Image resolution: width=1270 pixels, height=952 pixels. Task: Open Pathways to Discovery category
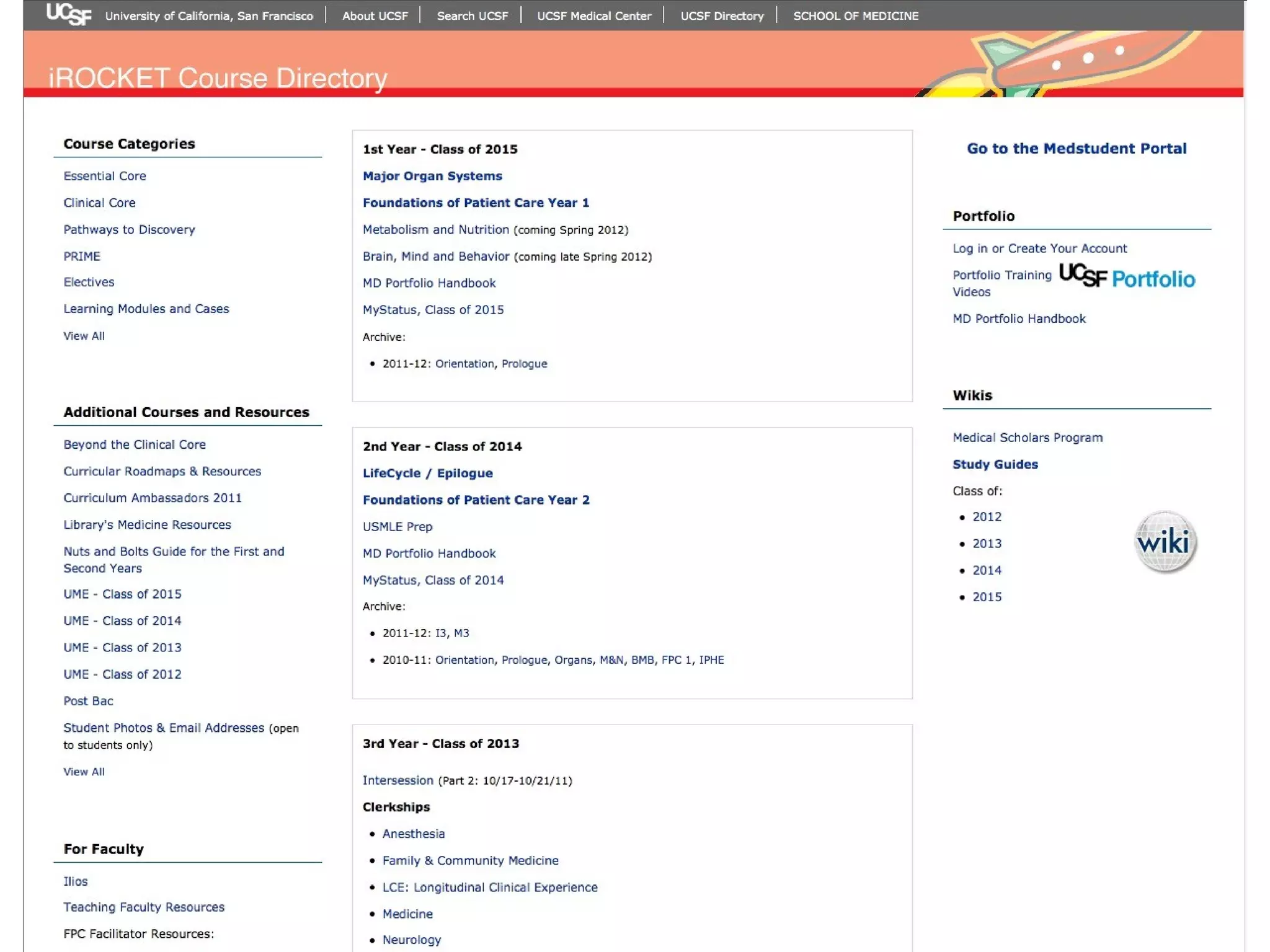coord(129,229)
